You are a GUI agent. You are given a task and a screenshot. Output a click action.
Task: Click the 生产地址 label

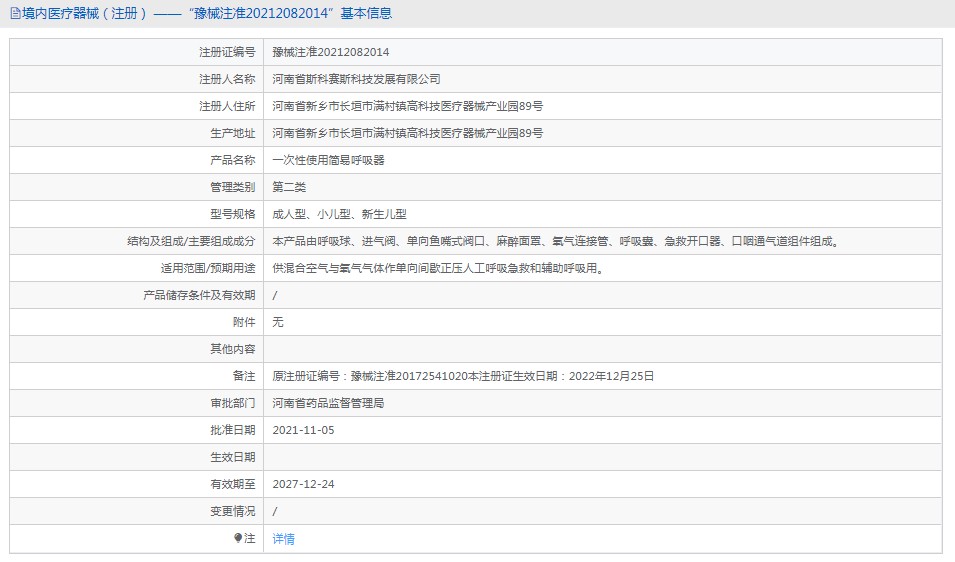(233, 133)
